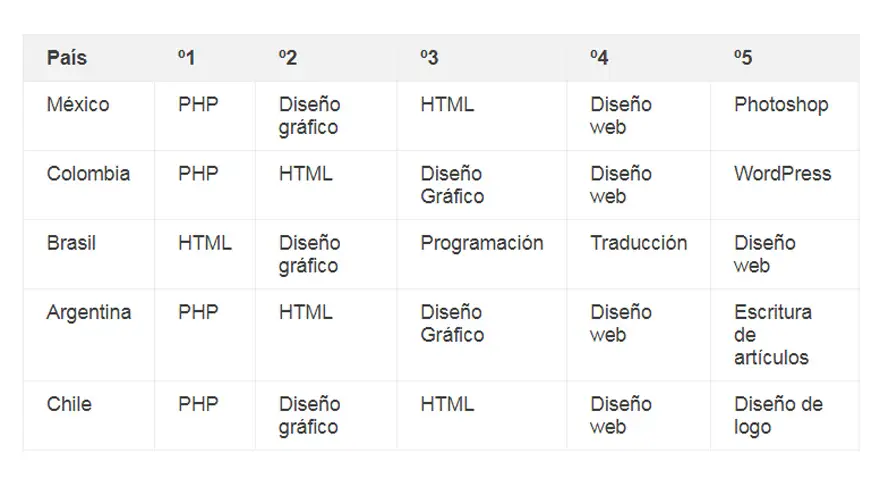Click the Brasil country cell
This screenshot has height=495, width=880.
pos(71,243)
